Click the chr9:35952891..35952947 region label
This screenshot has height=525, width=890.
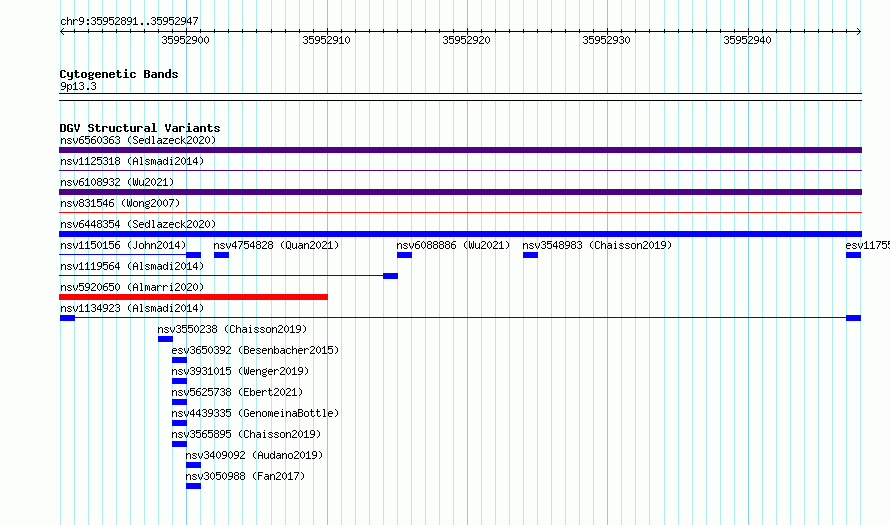point(129,21)
